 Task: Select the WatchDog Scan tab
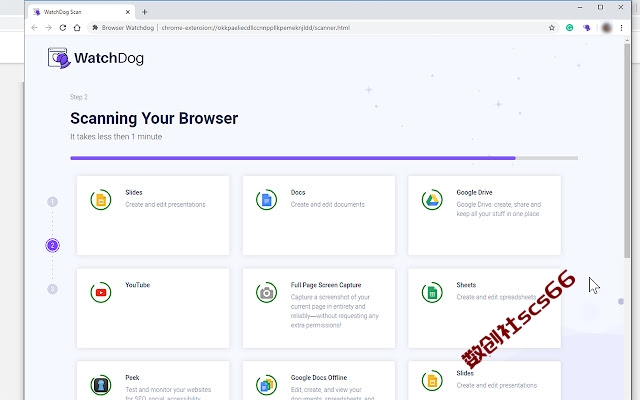click(82, 12)
